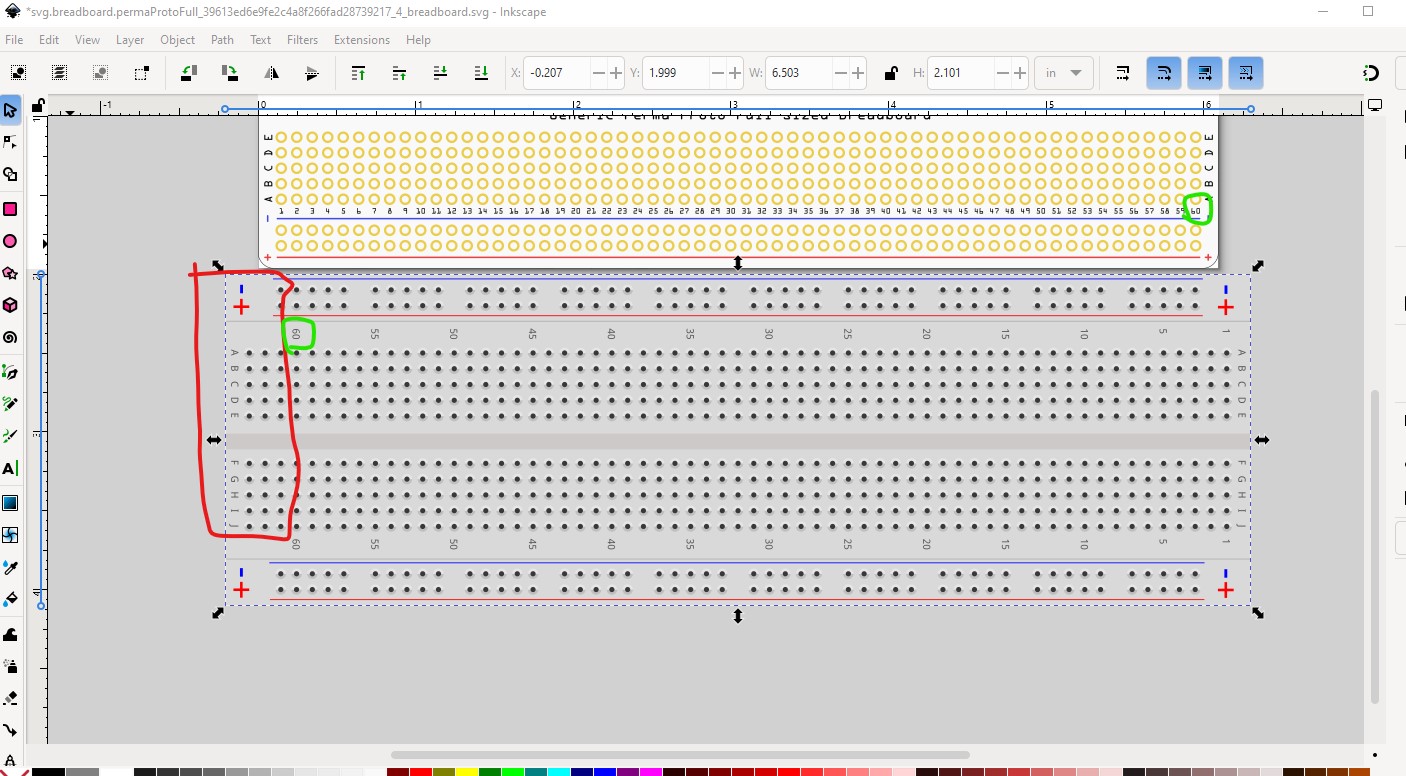Screen dimensions: 1406x776
Task: Open the File menu
Action: 14,40
